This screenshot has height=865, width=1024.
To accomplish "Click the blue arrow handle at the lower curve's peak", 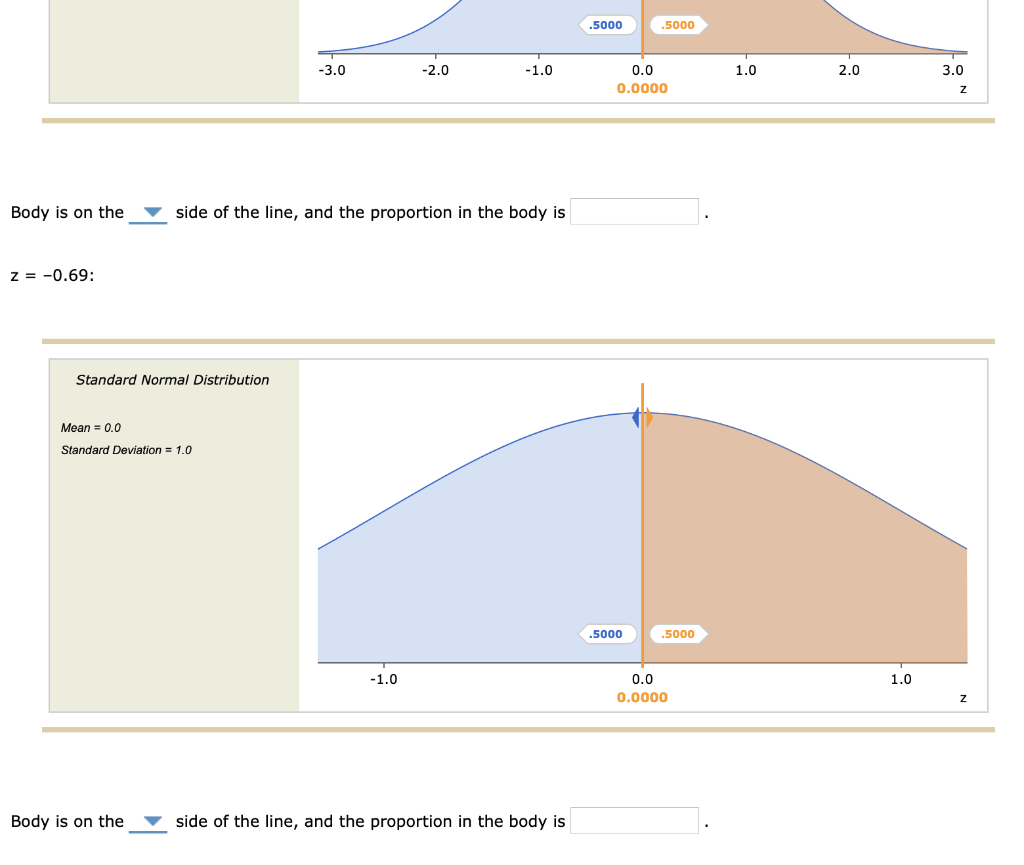I will [x=636, y=417].
